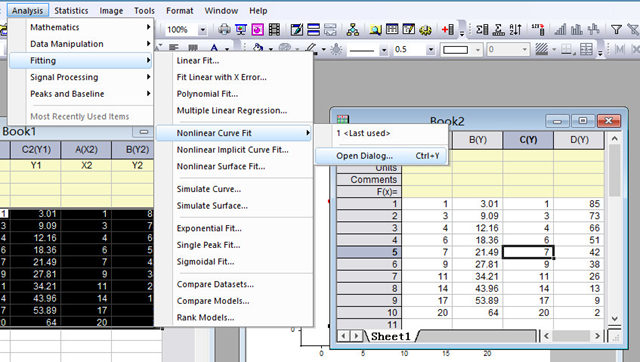Select column header B(Y) in Book2
Image resolution: width=640 pixels, height=362 pixels.
tap(478, 140)
